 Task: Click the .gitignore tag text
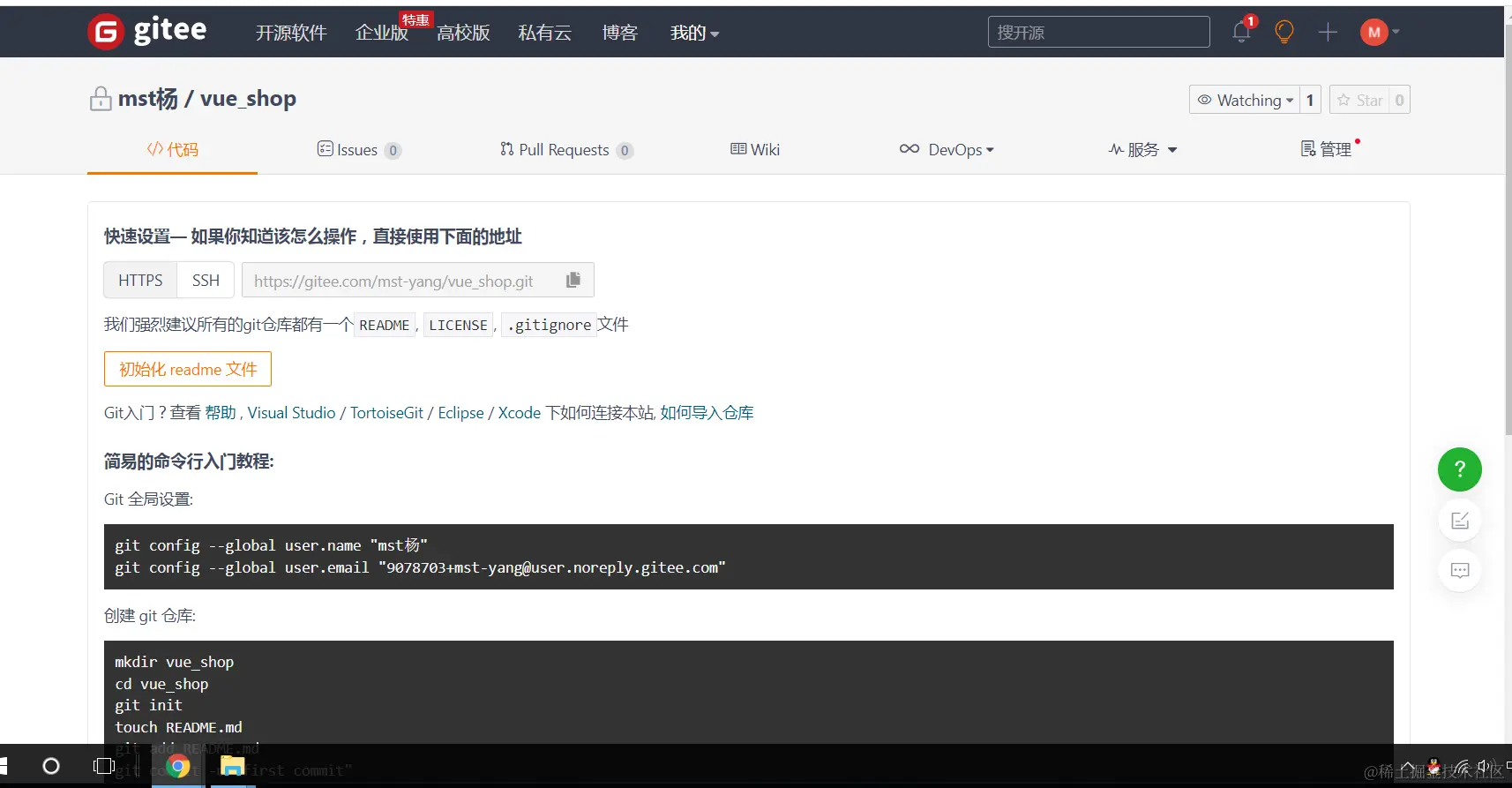(549, 325)
